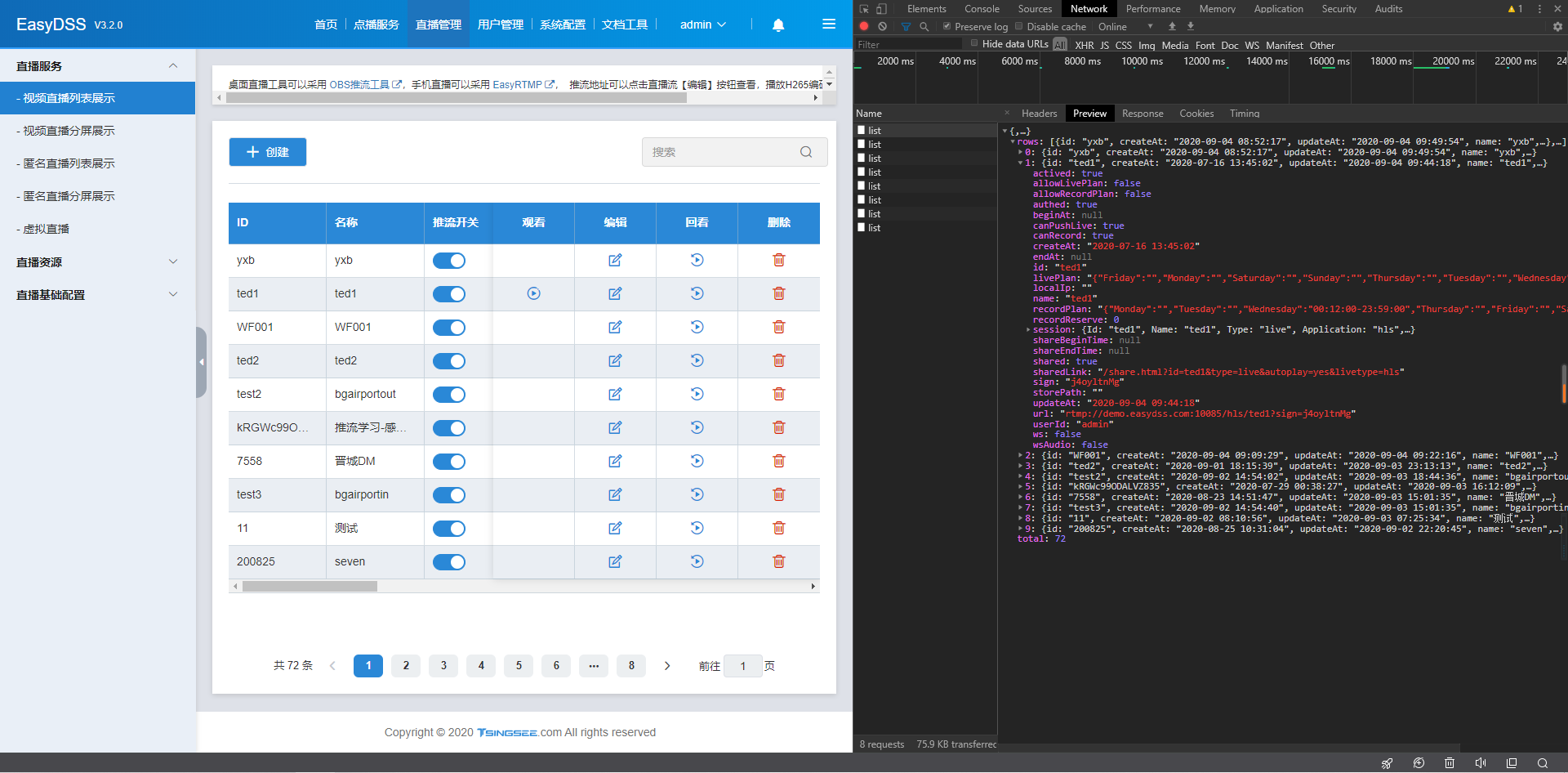Enable the Preserve log checkbox
The image size is (1568, 773).
[947, 26]
